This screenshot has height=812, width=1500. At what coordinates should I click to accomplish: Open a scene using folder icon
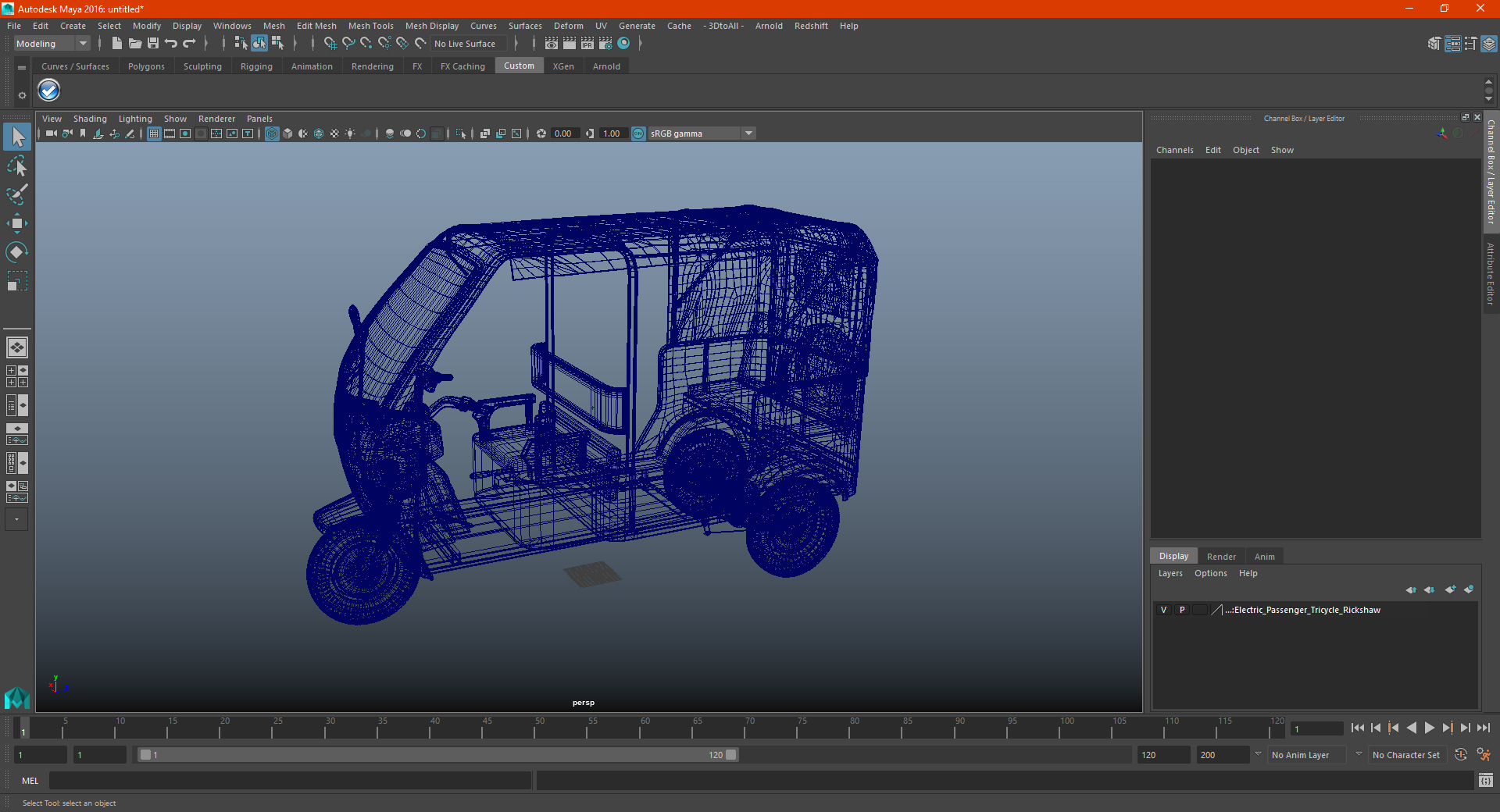[134, 44]
